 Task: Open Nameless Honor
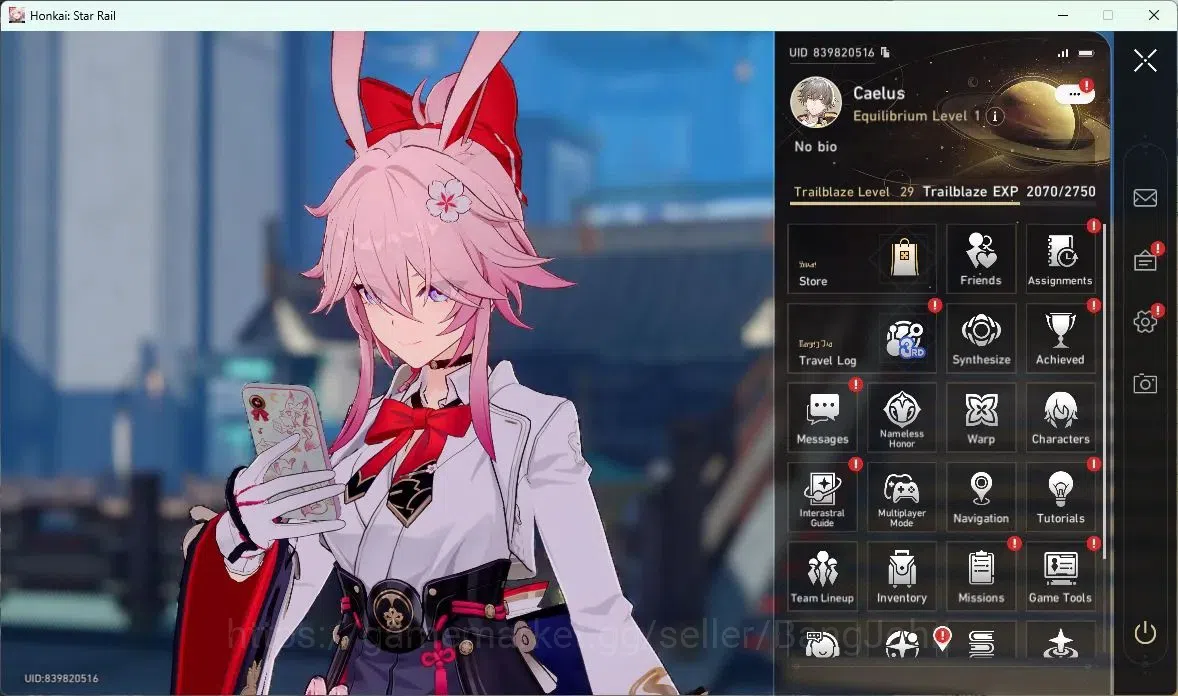(x=902, y=418)
